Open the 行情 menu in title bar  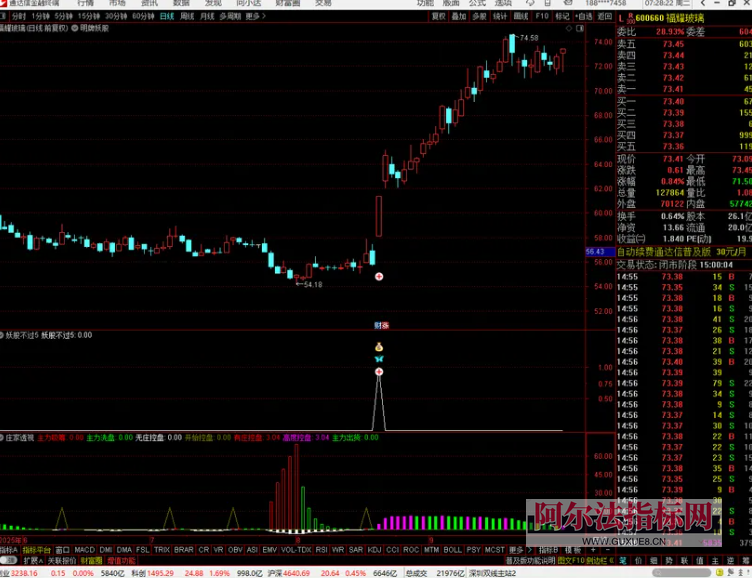tap(86, 4)
